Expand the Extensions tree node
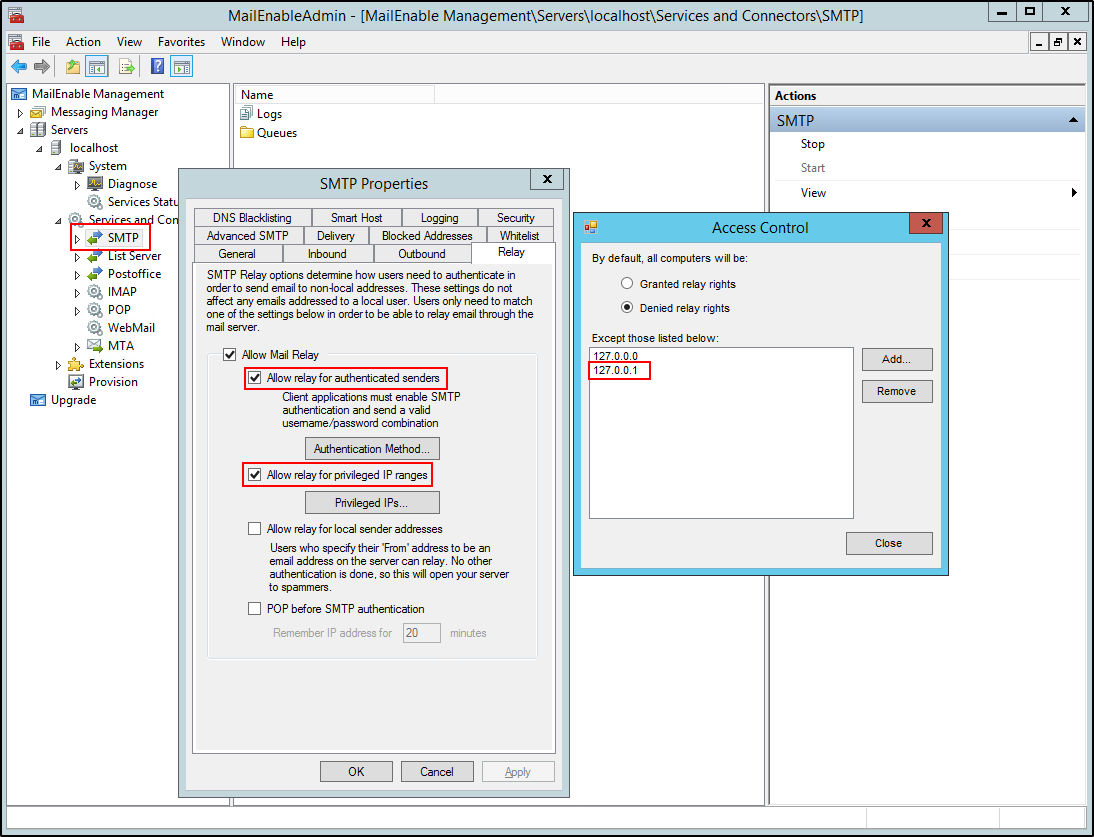 (x=58, y=365)
